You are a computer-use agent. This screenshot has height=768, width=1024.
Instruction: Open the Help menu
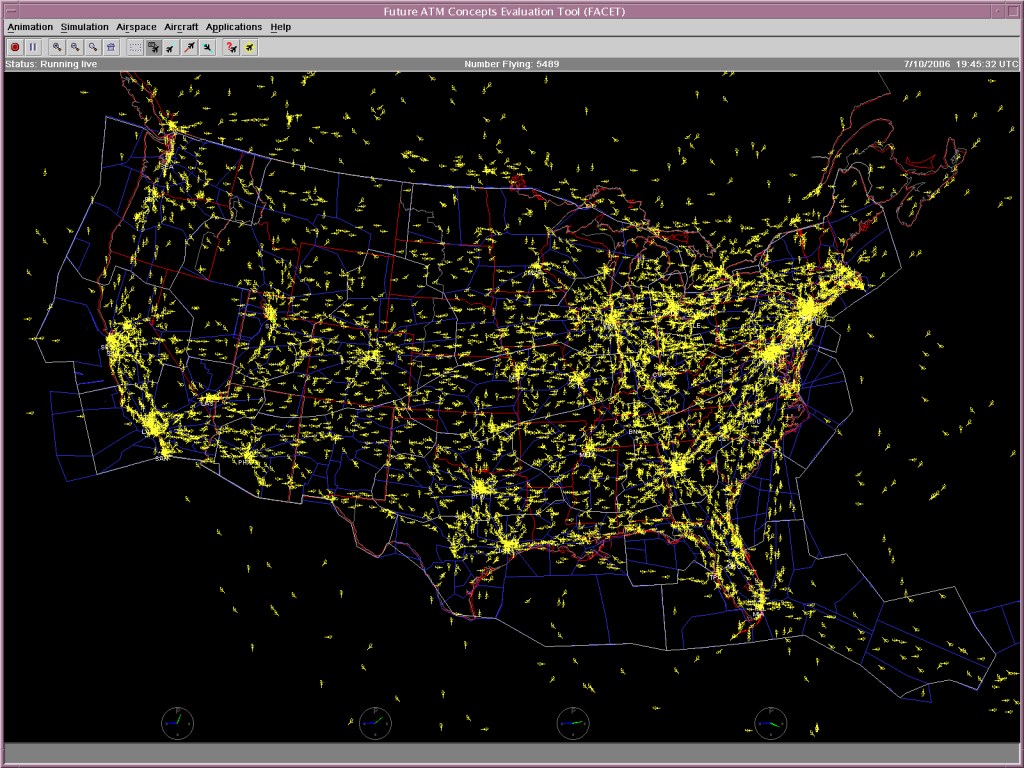[281, 27]
